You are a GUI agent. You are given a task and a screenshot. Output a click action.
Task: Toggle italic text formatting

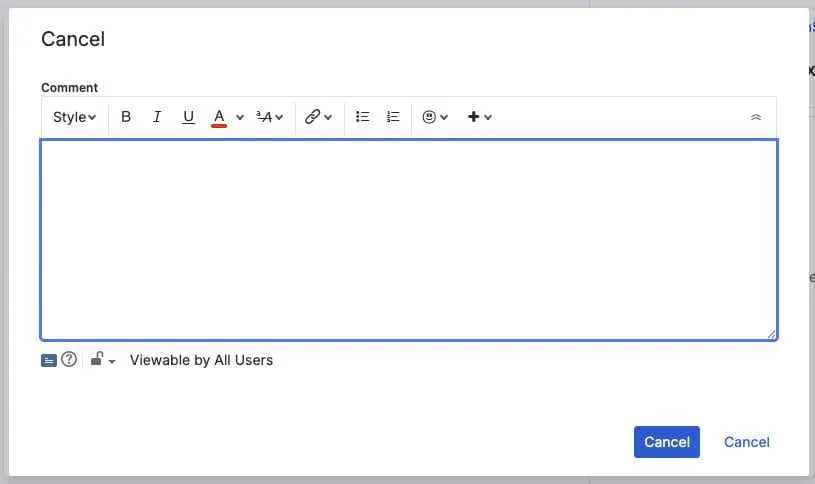point(157,117)
